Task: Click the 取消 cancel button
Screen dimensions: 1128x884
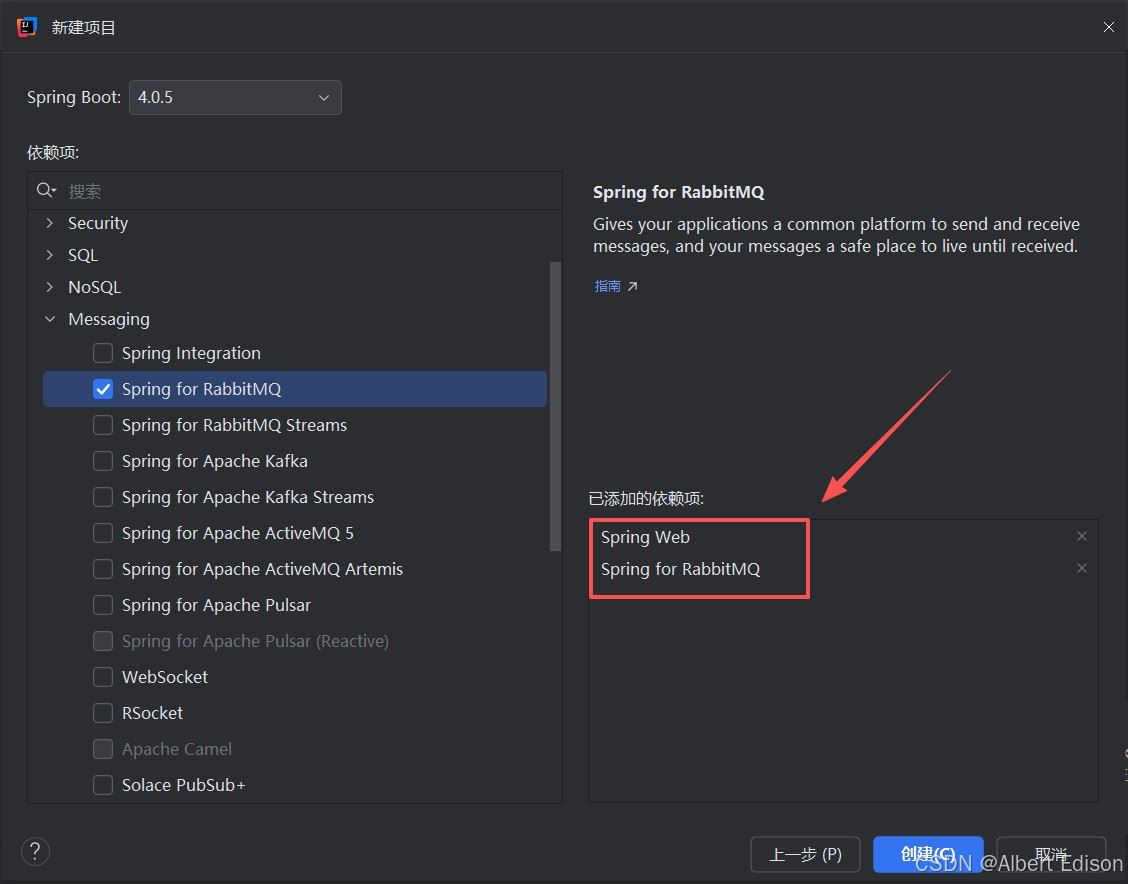Action: [1051, 855]
